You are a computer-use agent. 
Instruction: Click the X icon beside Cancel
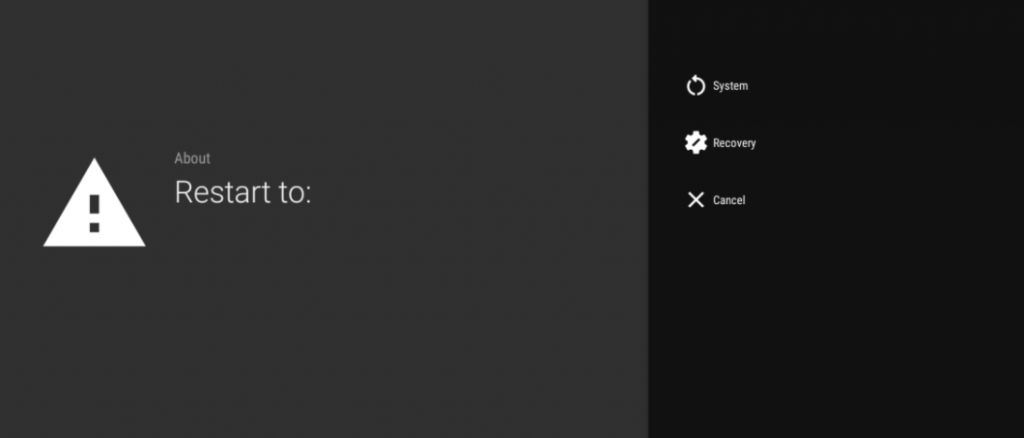[696, 200]
